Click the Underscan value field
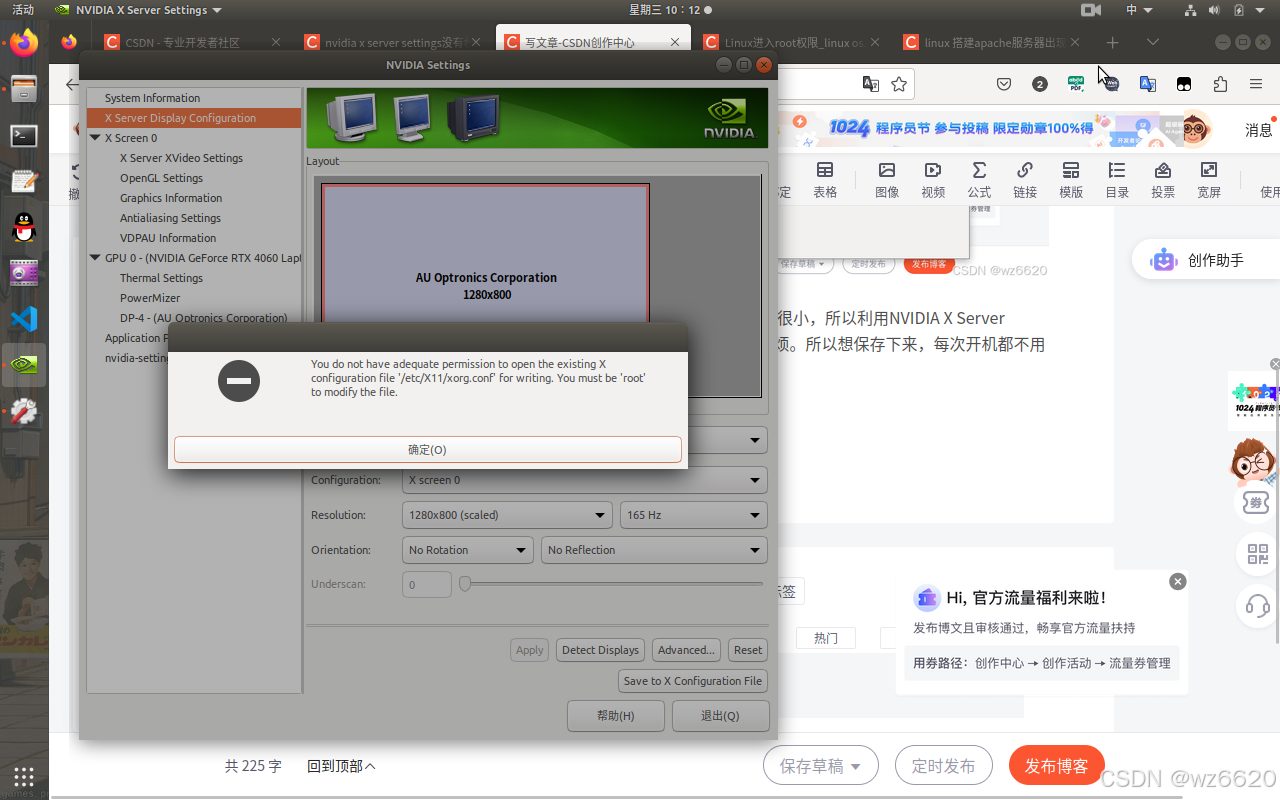 (x=427, y=584)
